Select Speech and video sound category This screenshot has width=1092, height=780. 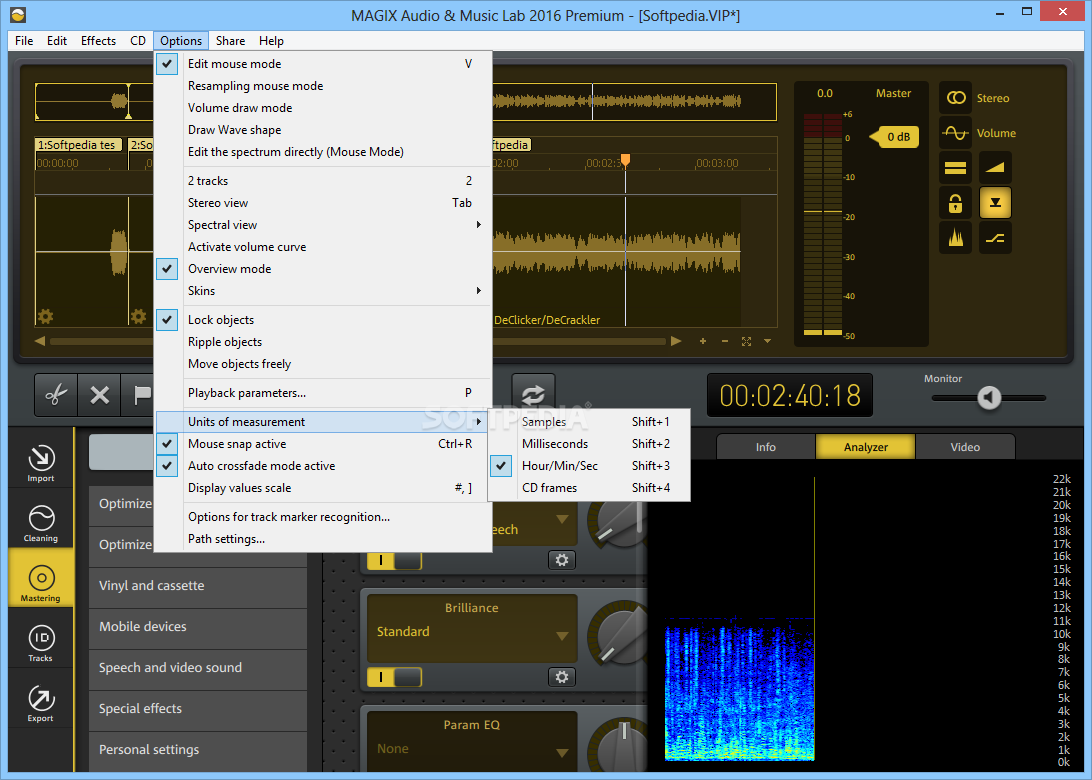click(198, 668)
